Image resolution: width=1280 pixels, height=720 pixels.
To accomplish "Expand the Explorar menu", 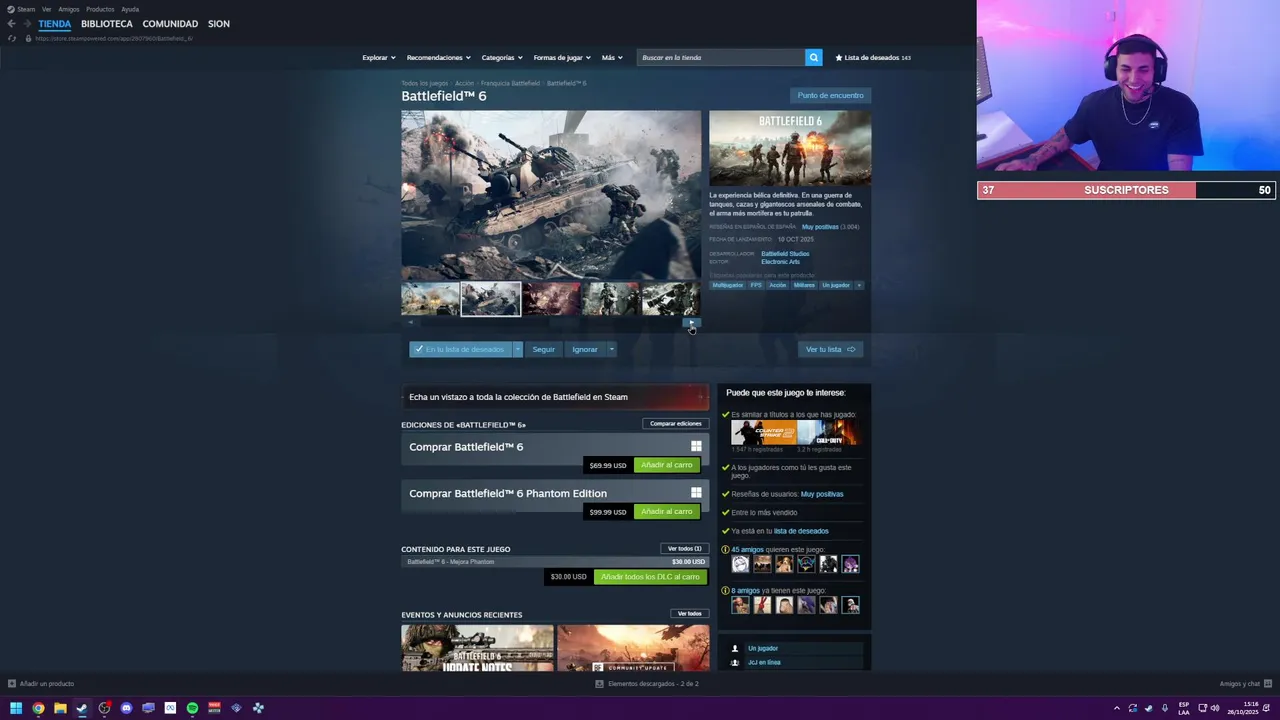I will coord(378,58).
